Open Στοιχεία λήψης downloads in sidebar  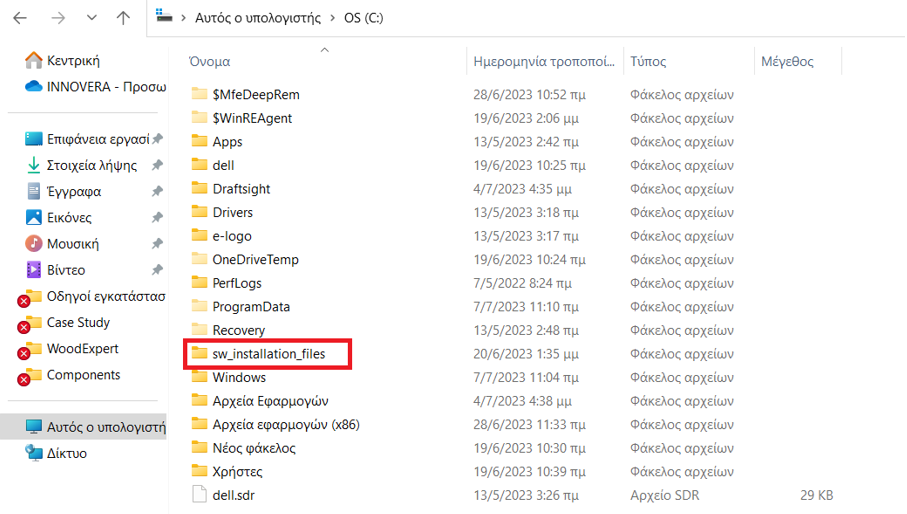(x=91, y=166)
